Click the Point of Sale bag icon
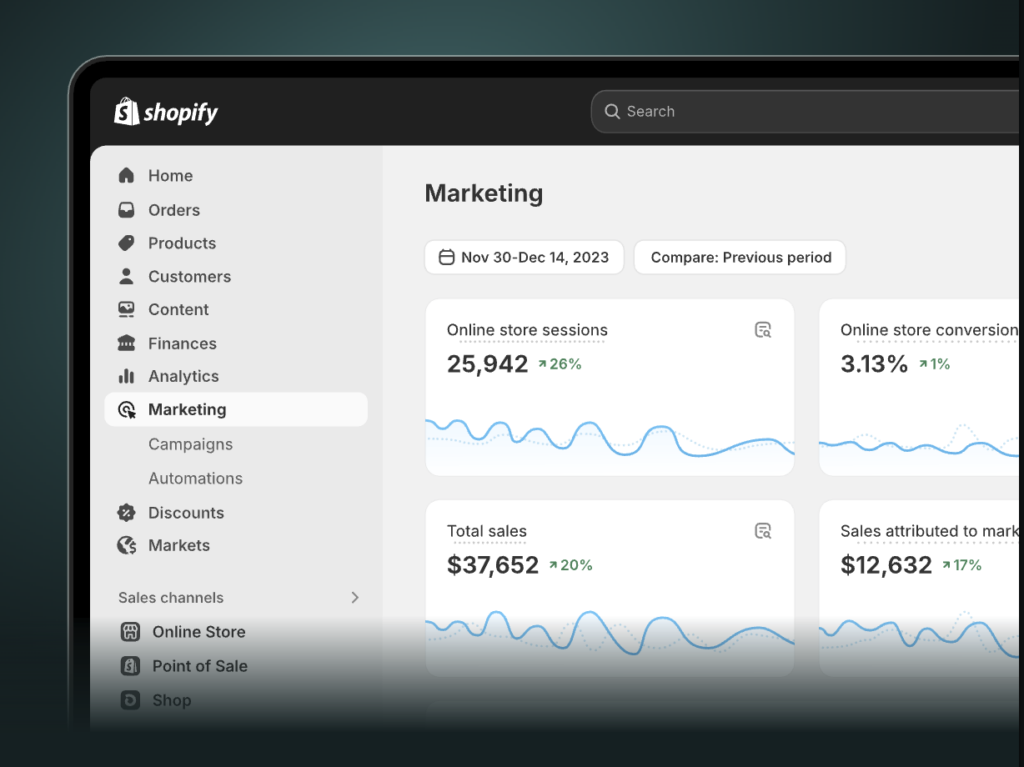 tap(130, 666)
